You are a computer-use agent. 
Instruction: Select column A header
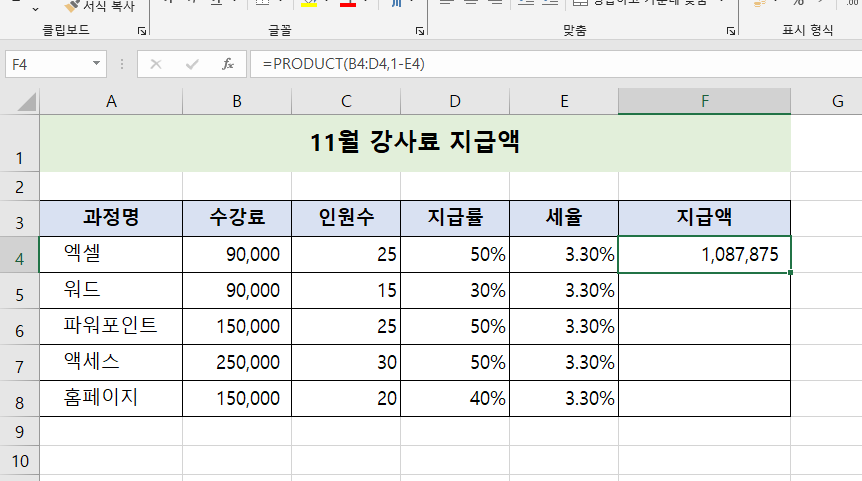[111, 102]
